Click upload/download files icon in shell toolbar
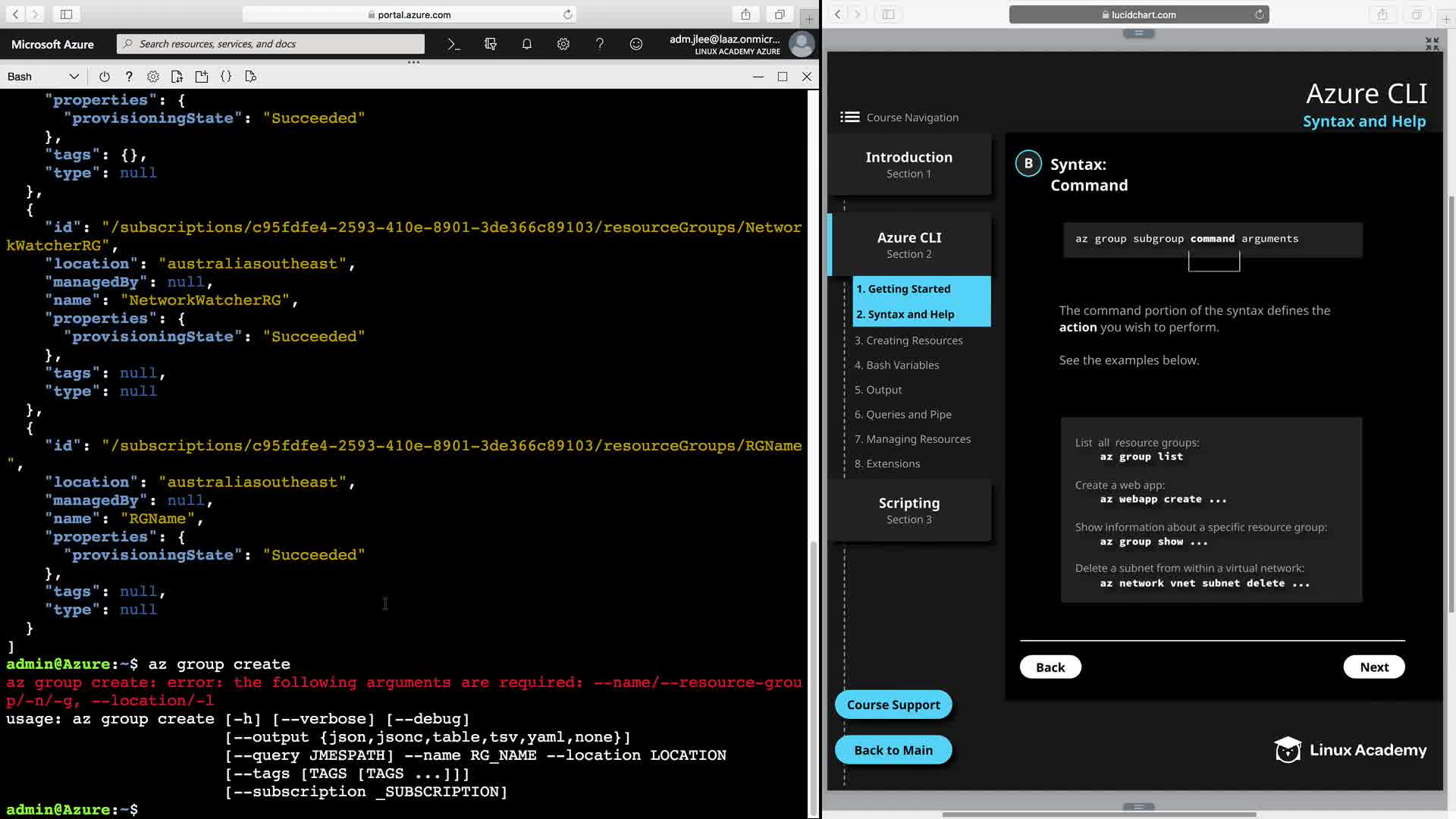This screenshot has width=1456, height=819. click(x=177, y=77)
